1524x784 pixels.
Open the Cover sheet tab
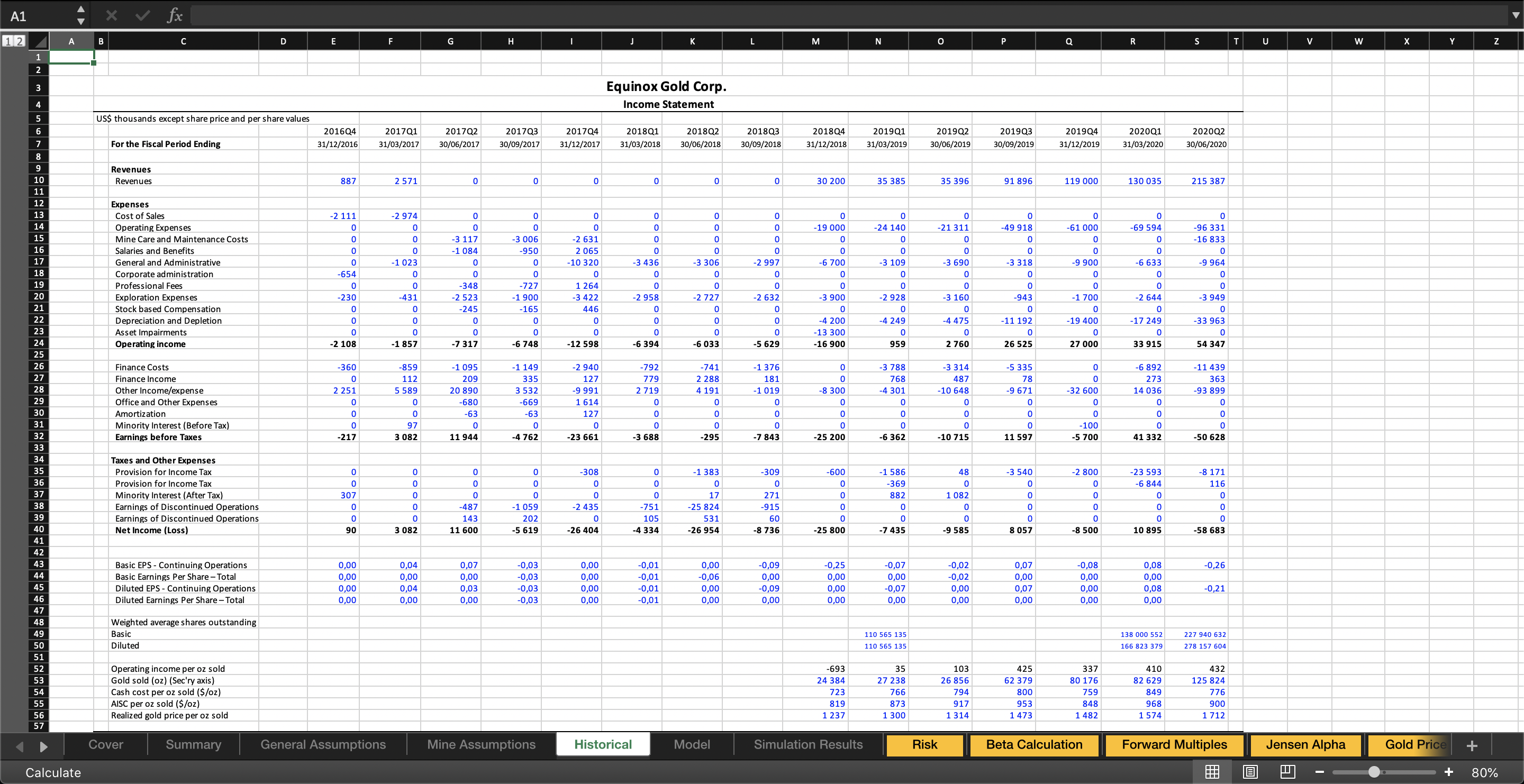pos(106,744)
